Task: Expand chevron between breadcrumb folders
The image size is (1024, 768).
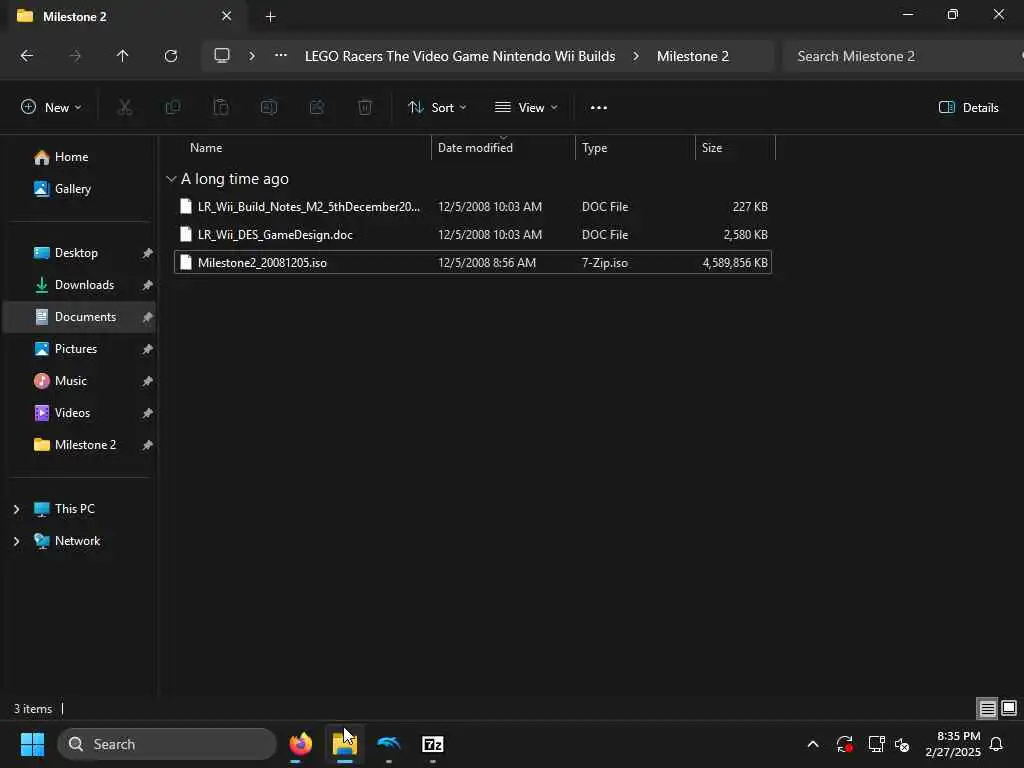Action: pyautogui.click(x=635, y=56)
